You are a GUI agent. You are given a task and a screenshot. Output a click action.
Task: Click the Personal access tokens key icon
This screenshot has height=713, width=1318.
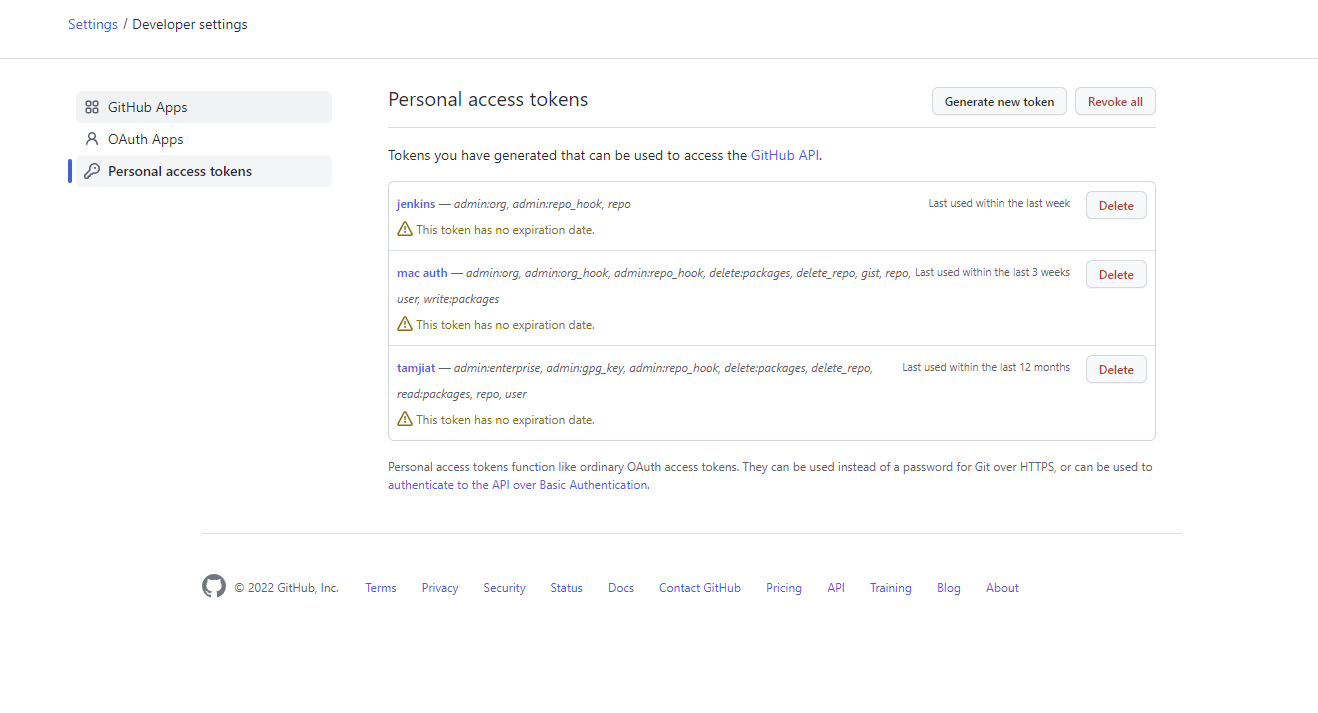coord(92,171)
